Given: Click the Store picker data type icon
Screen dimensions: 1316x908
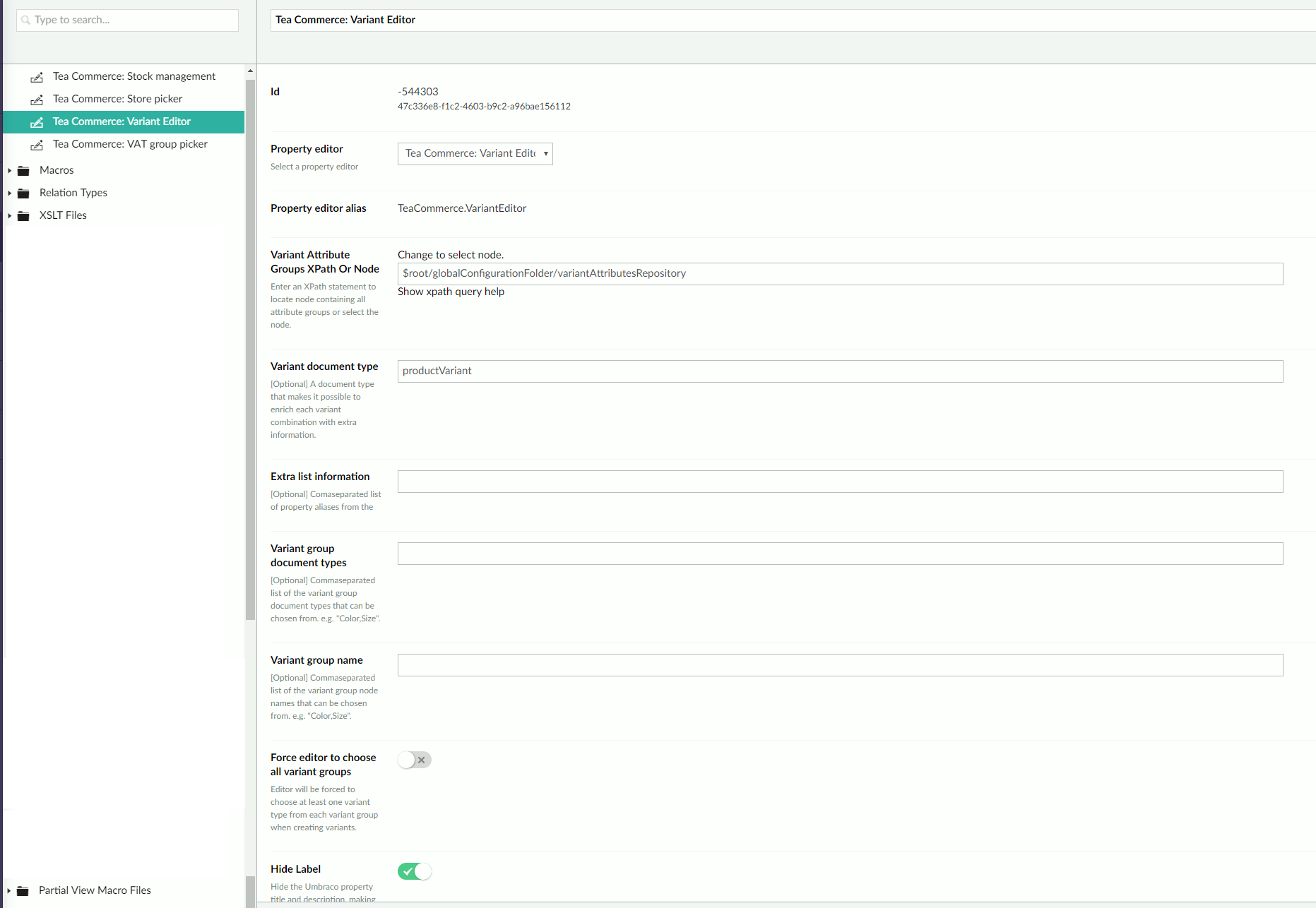Looking at the screenshot, I should pos(37,100).
